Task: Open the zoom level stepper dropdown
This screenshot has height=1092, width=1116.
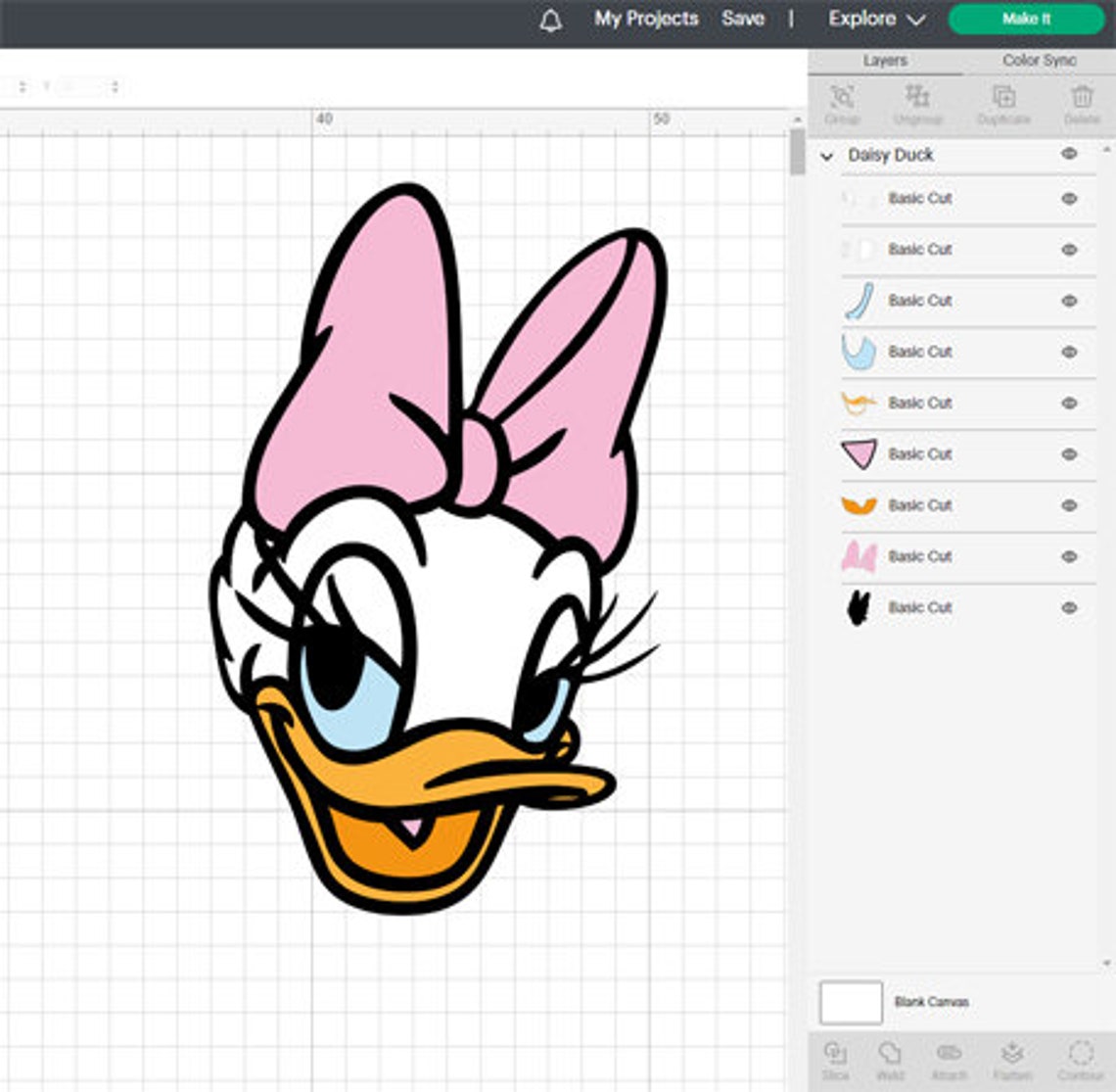Action: (116, 86)
